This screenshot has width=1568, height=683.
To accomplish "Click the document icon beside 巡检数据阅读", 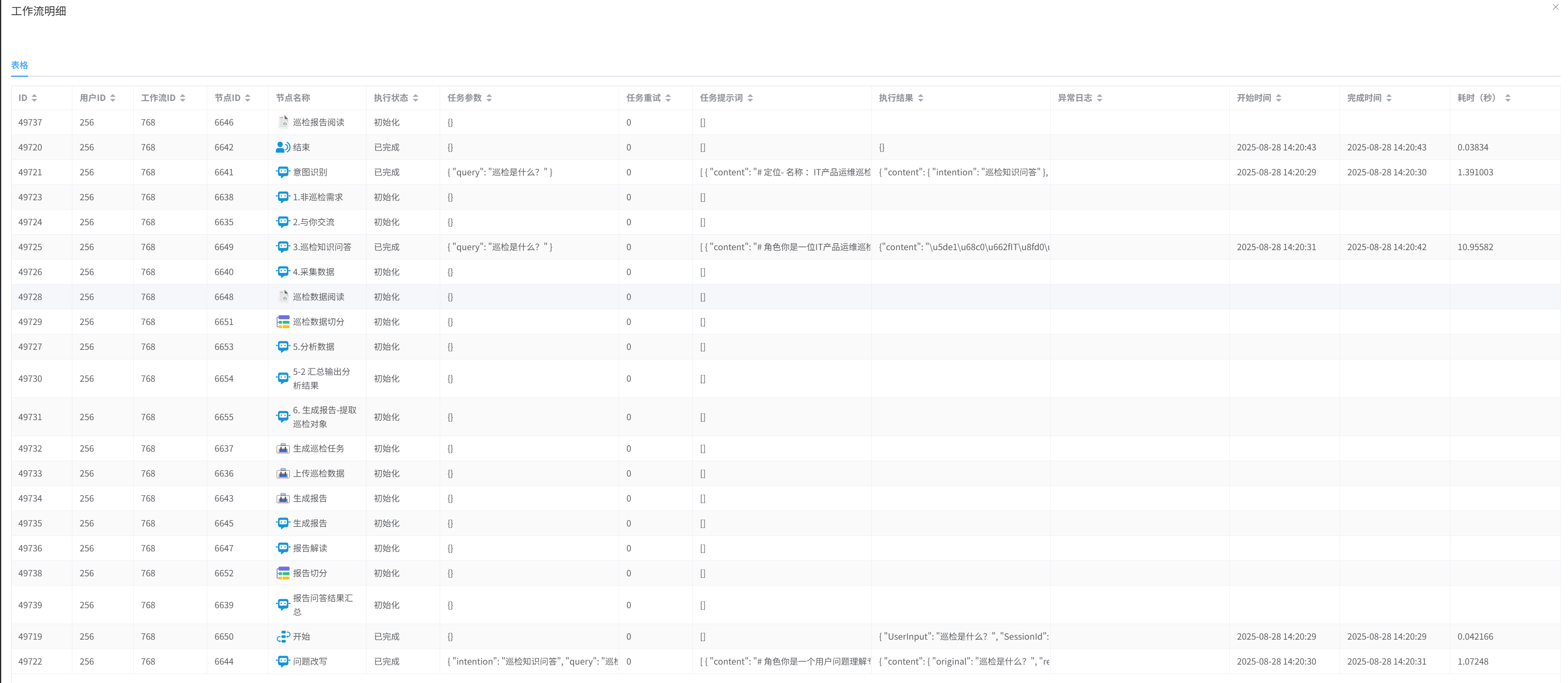I will (x=283, y=297).
